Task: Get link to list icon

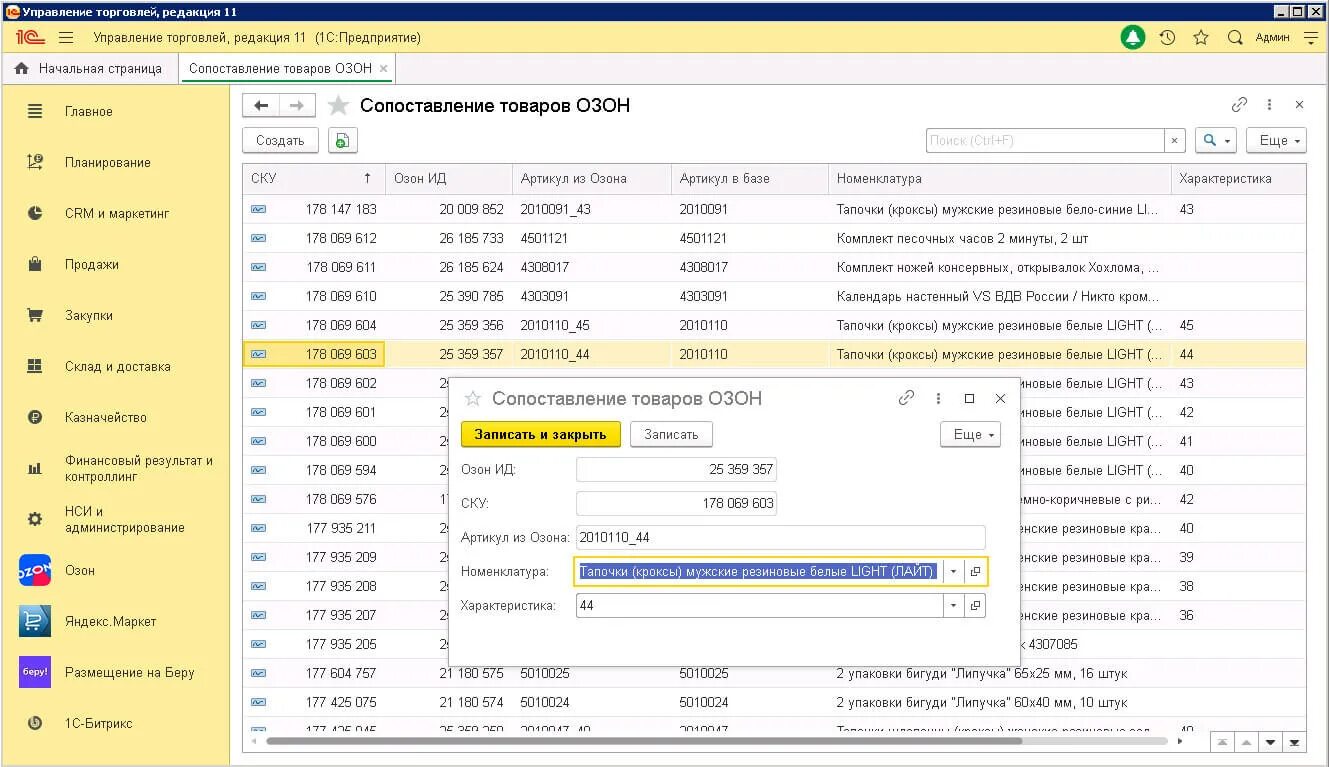Action: (1239, 104)
